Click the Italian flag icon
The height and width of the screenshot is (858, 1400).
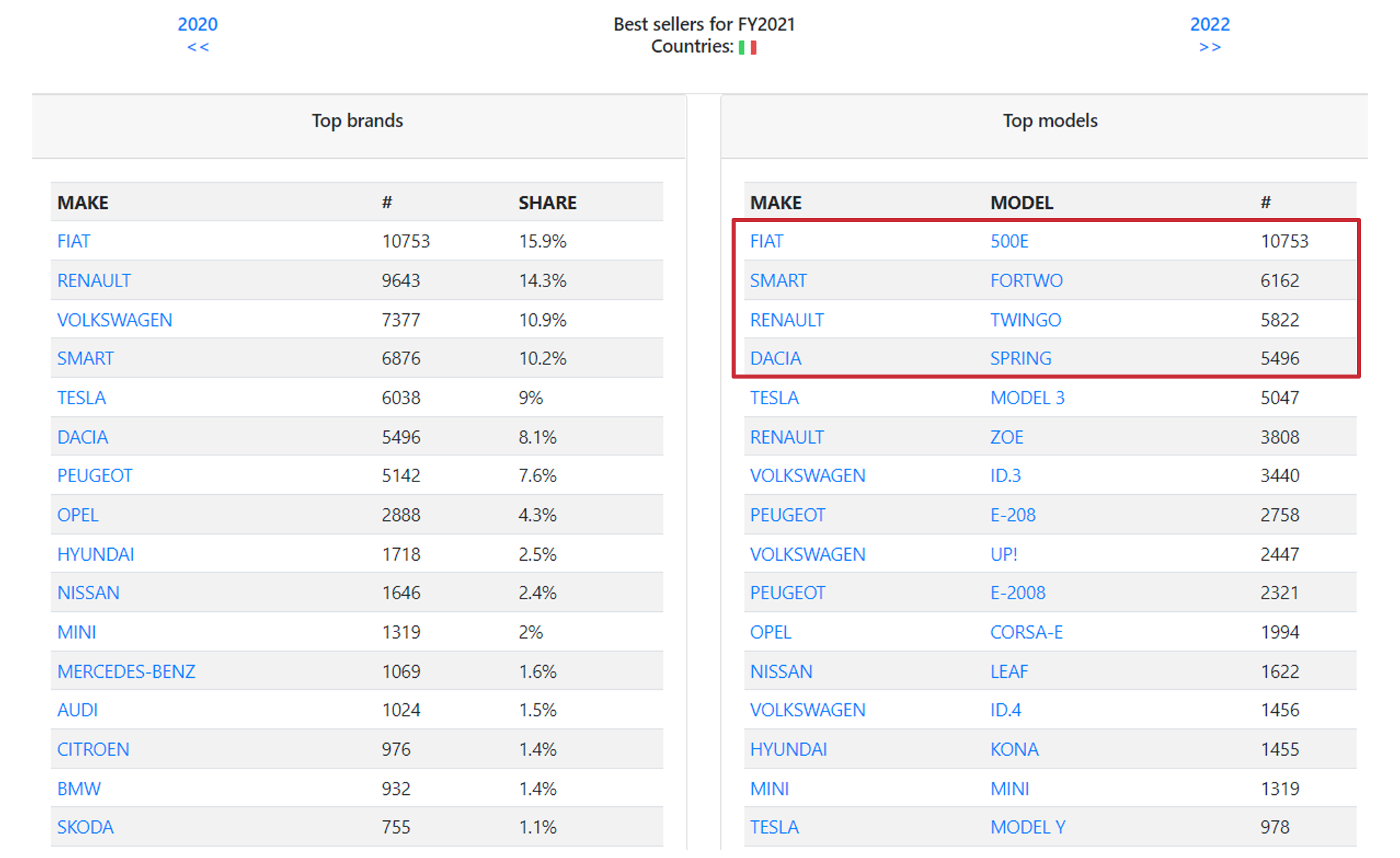pyautogui.click(x=747, y=47)
